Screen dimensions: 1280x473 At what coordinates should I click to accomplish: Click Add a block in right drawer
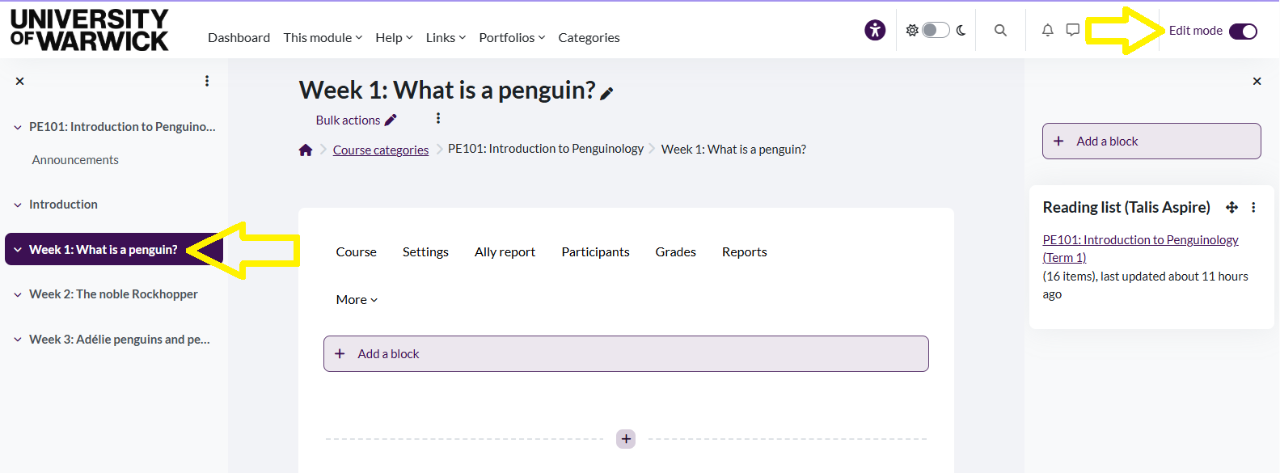click(1152, 141)
